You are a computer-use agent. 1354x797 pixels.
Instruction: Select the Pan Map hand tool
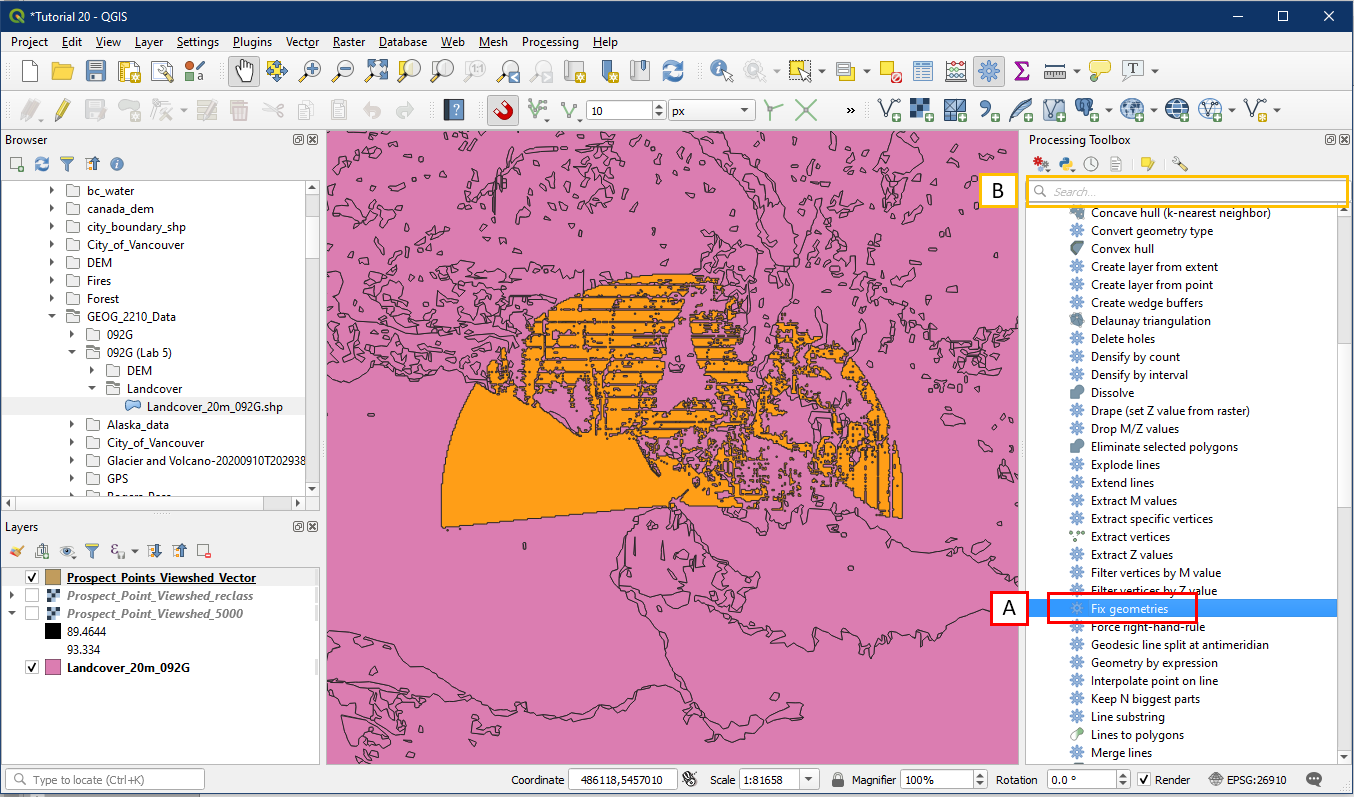pos(244,71)
